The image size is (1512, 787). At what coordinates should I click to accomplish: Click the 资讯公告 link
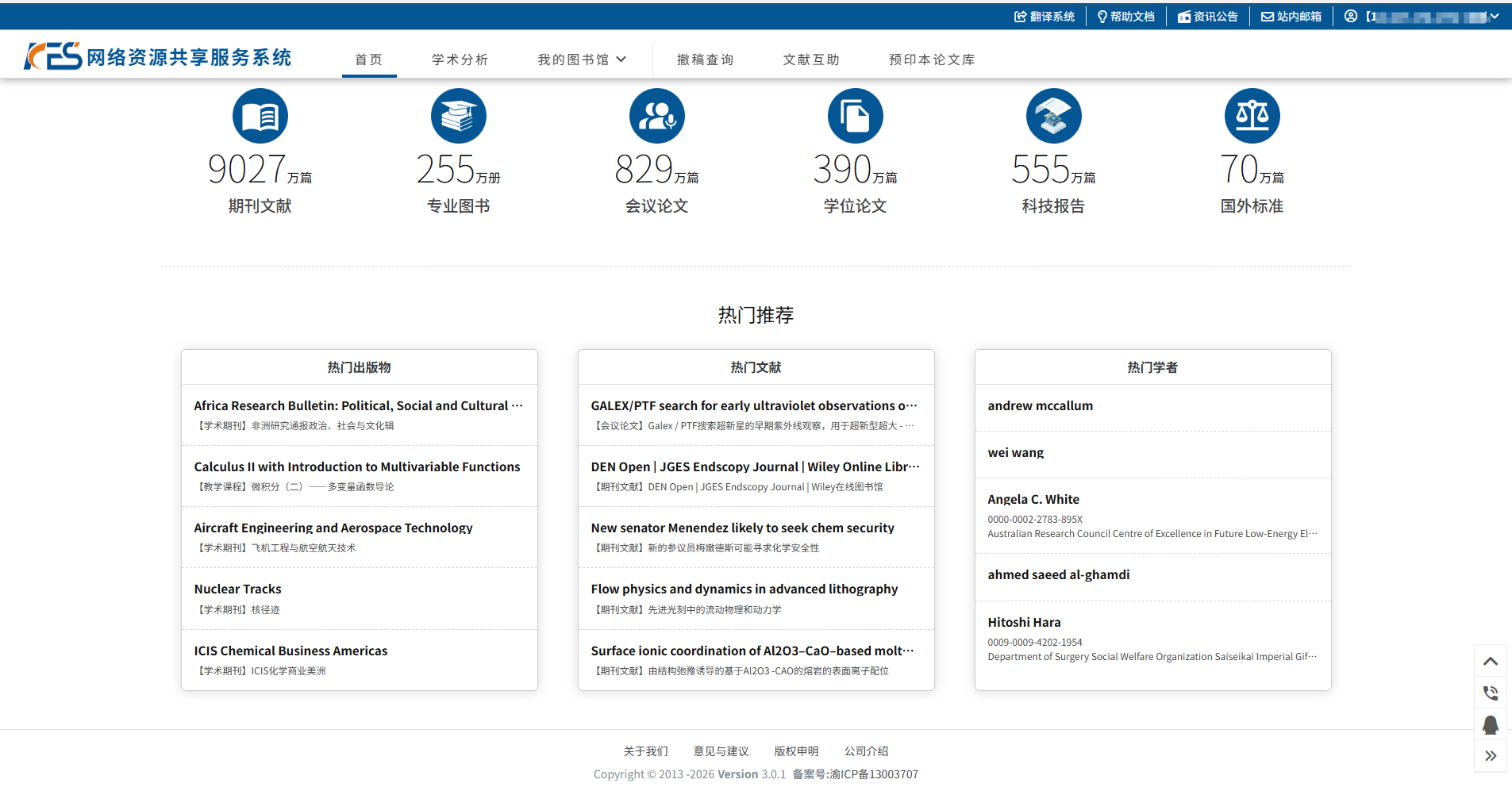pos(1216,17)
